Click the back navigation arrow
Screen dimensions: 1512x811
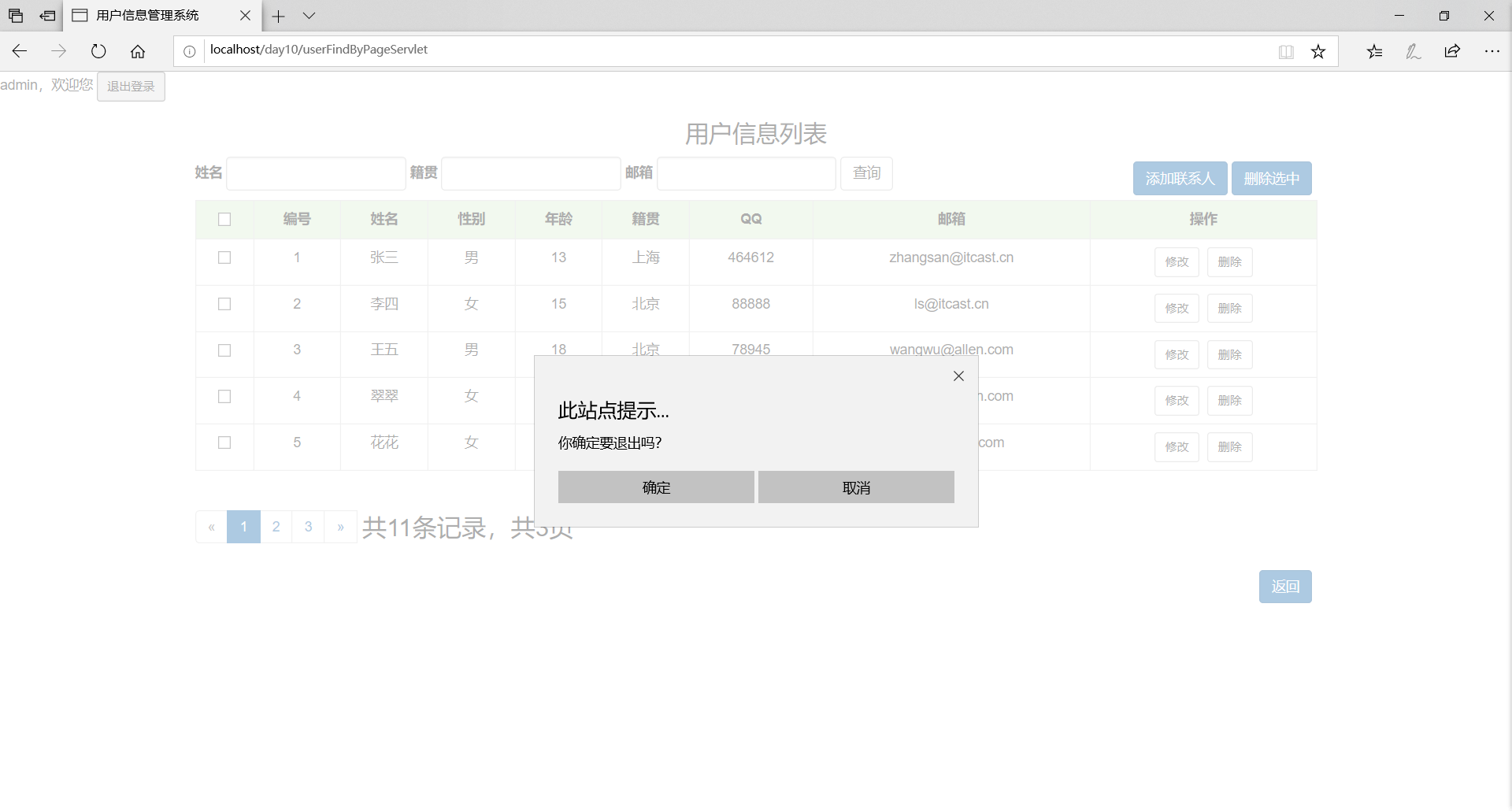tap(20, 51)
